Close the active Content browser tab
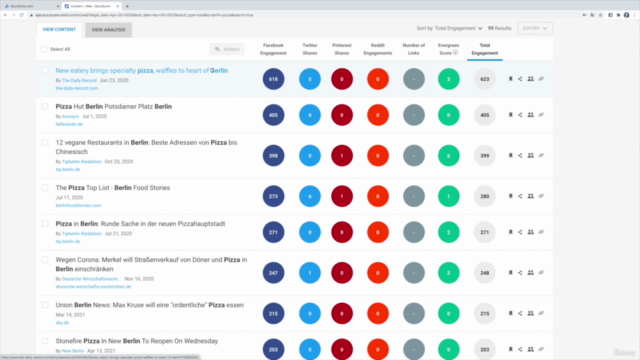Image resolution: width=640 pixels, height=360 pixels. click(x=118, y=6)
